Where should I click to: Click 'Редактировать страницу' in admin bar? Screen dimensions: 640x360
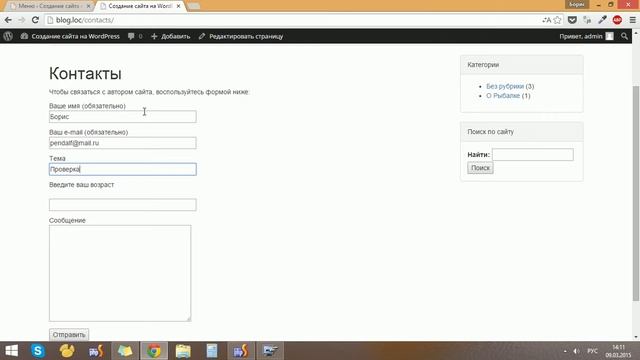(241, 36)
